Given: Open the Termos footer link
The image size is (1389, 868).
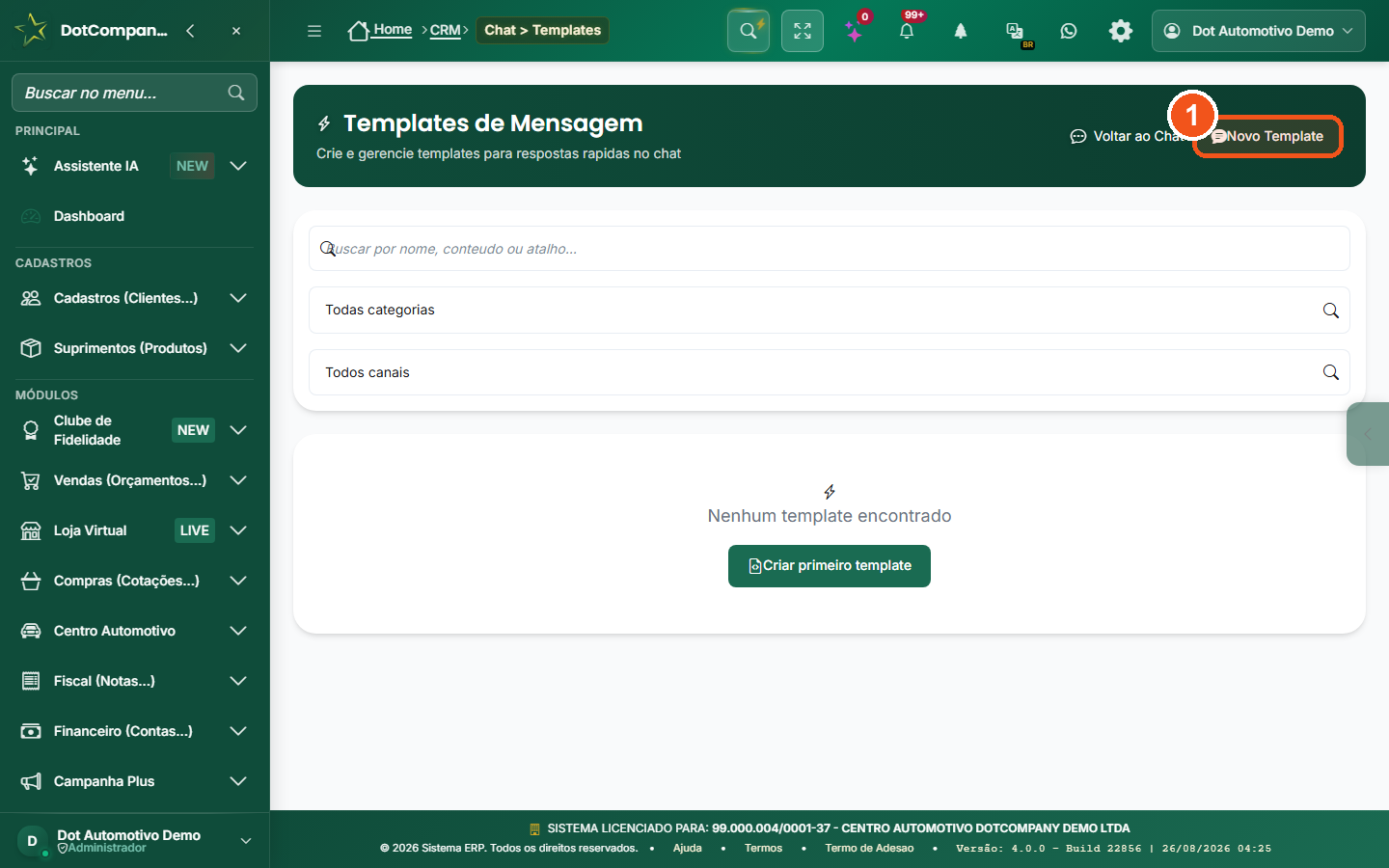Looking at the screenshot, I should pos(763,848).
